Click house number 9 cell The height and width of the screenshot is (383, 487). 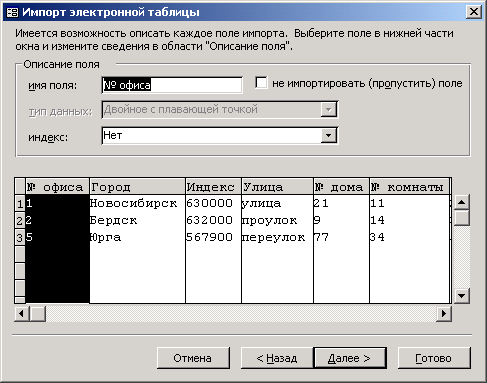pyautogui.click(x=341, y=220)
